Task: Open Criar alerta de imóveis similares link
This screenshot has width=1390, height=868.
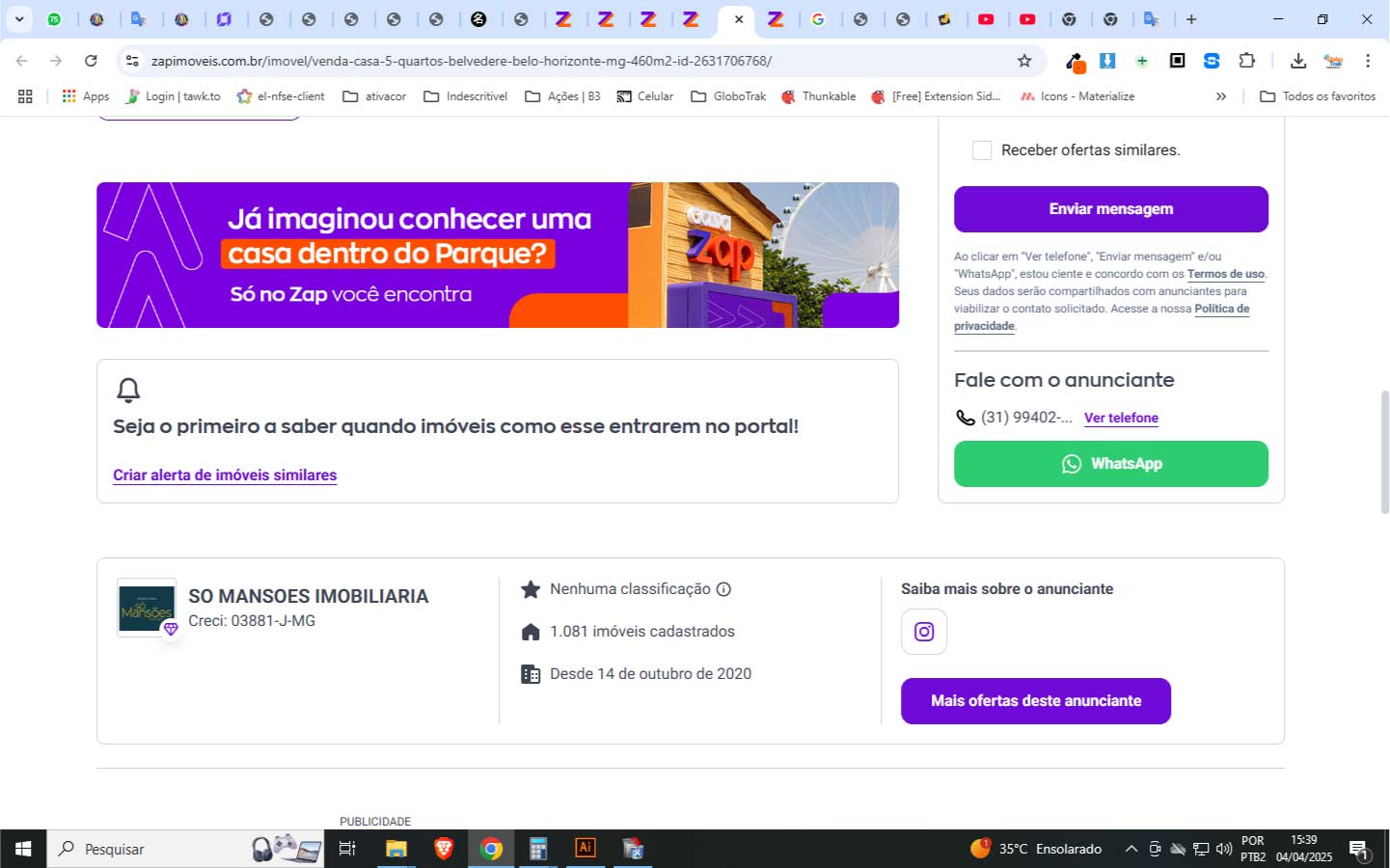Action: (x=225, y=475)
